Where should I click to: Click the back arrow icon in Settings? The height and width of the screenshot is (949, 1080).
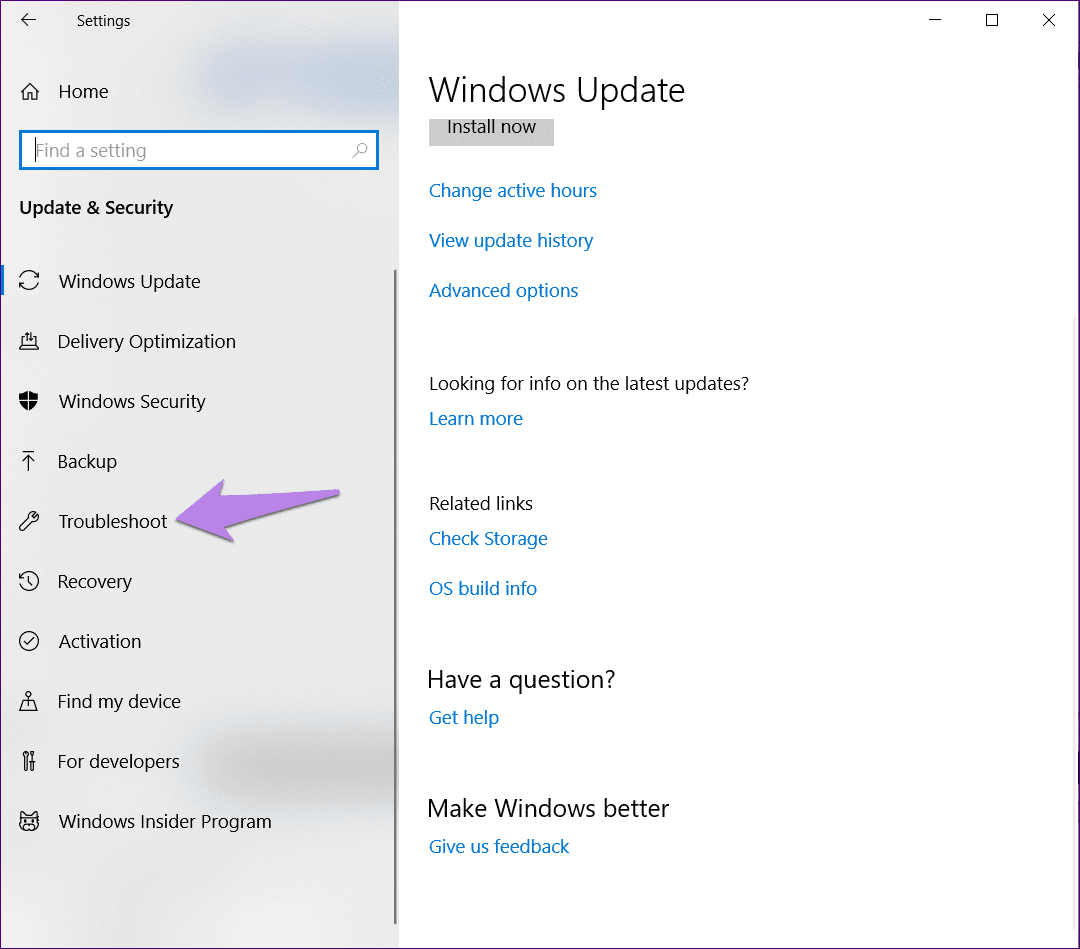pos(28,20)
